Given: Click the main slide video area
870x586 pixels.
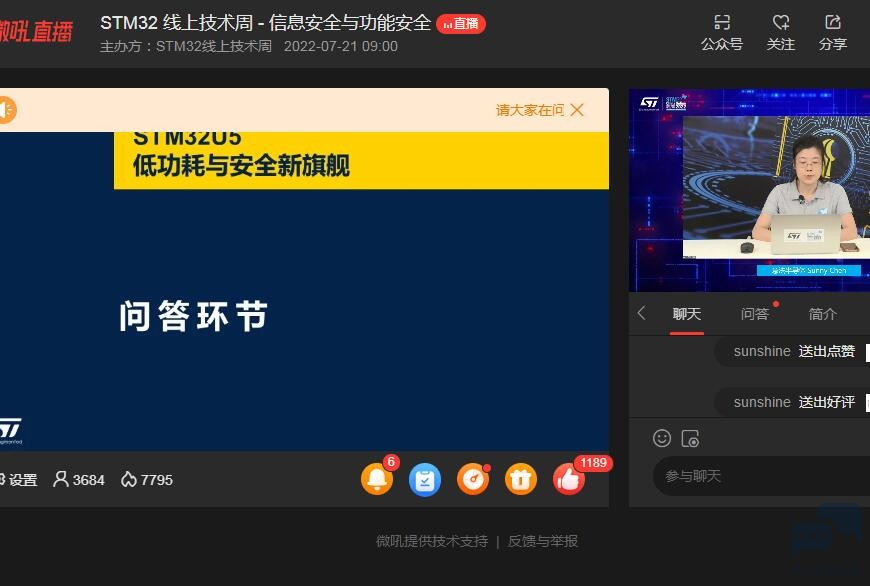Looking at the screenshot, I should pos(304,291).
